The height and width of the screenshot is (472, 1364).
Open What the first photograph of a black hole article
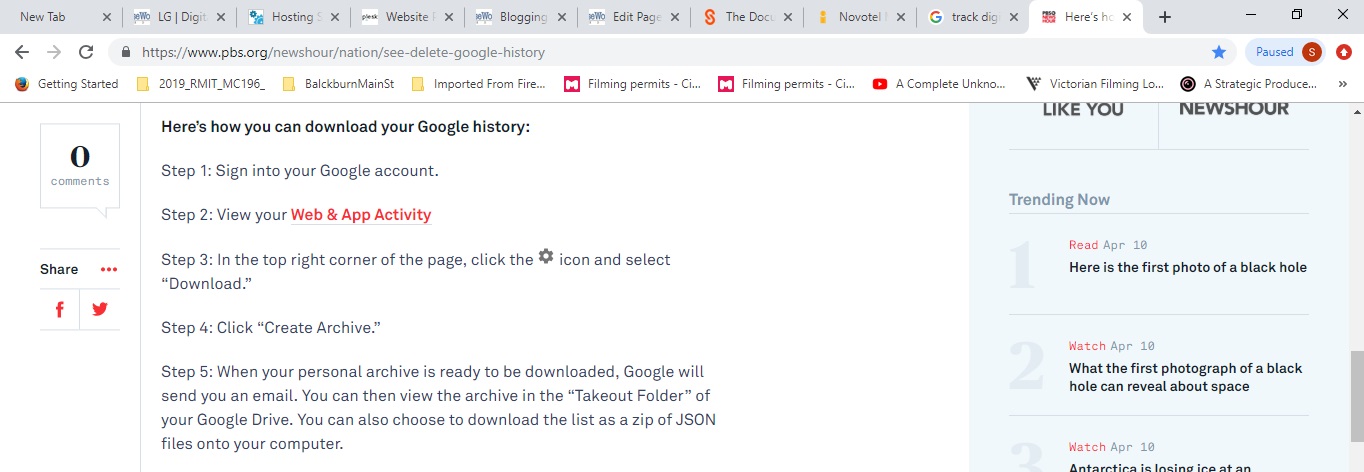click(x=1186, y=377)
